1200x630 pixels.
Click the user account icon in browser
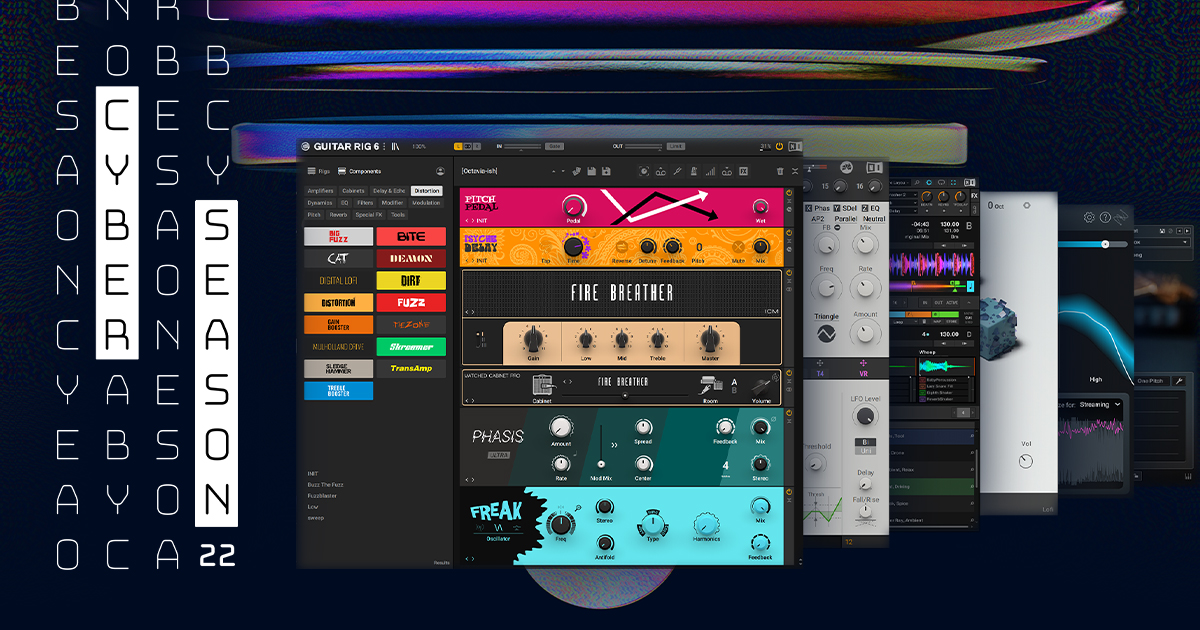pos(440,171)
